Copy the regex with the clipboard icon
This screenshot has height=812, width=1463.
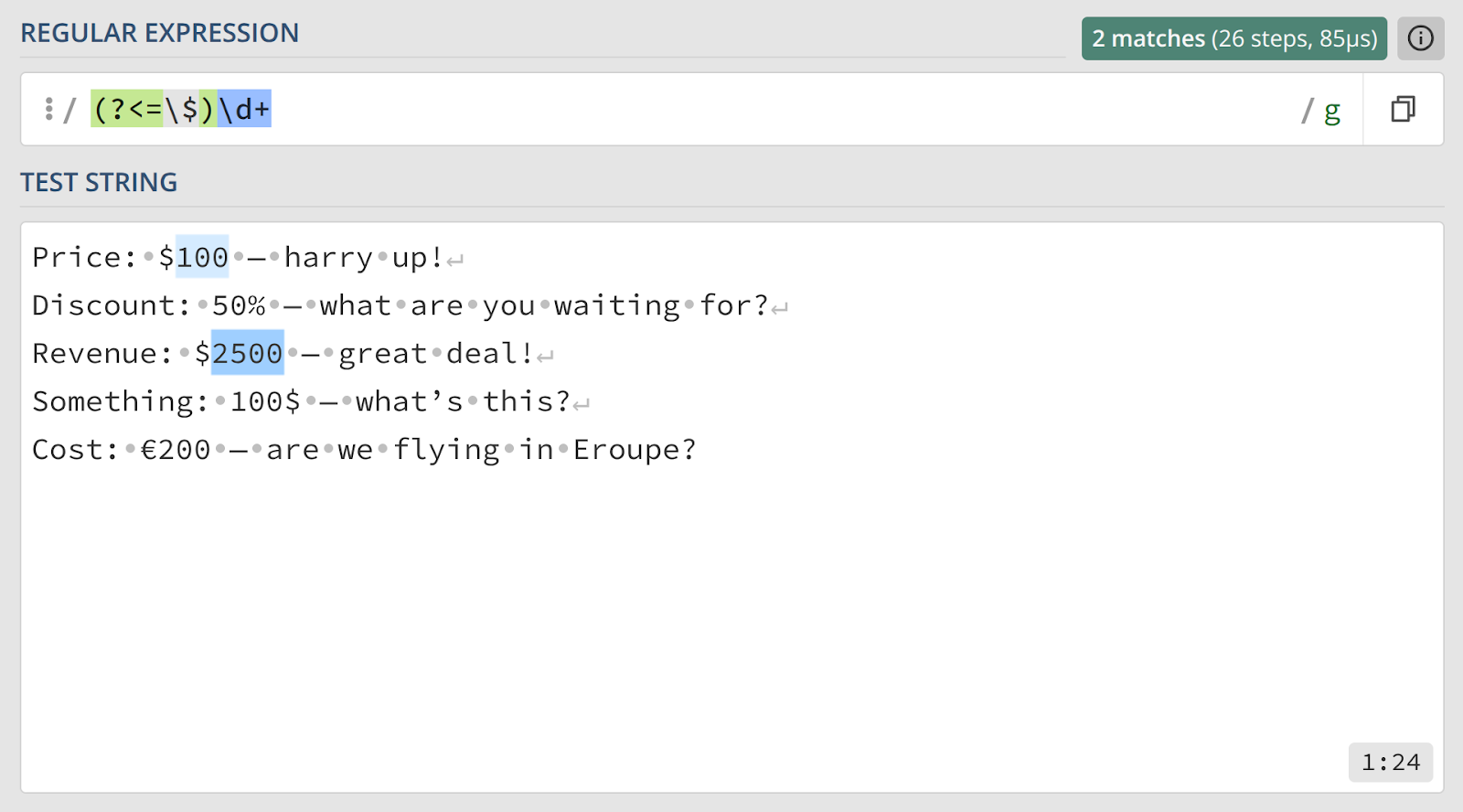click(1403, 110)
